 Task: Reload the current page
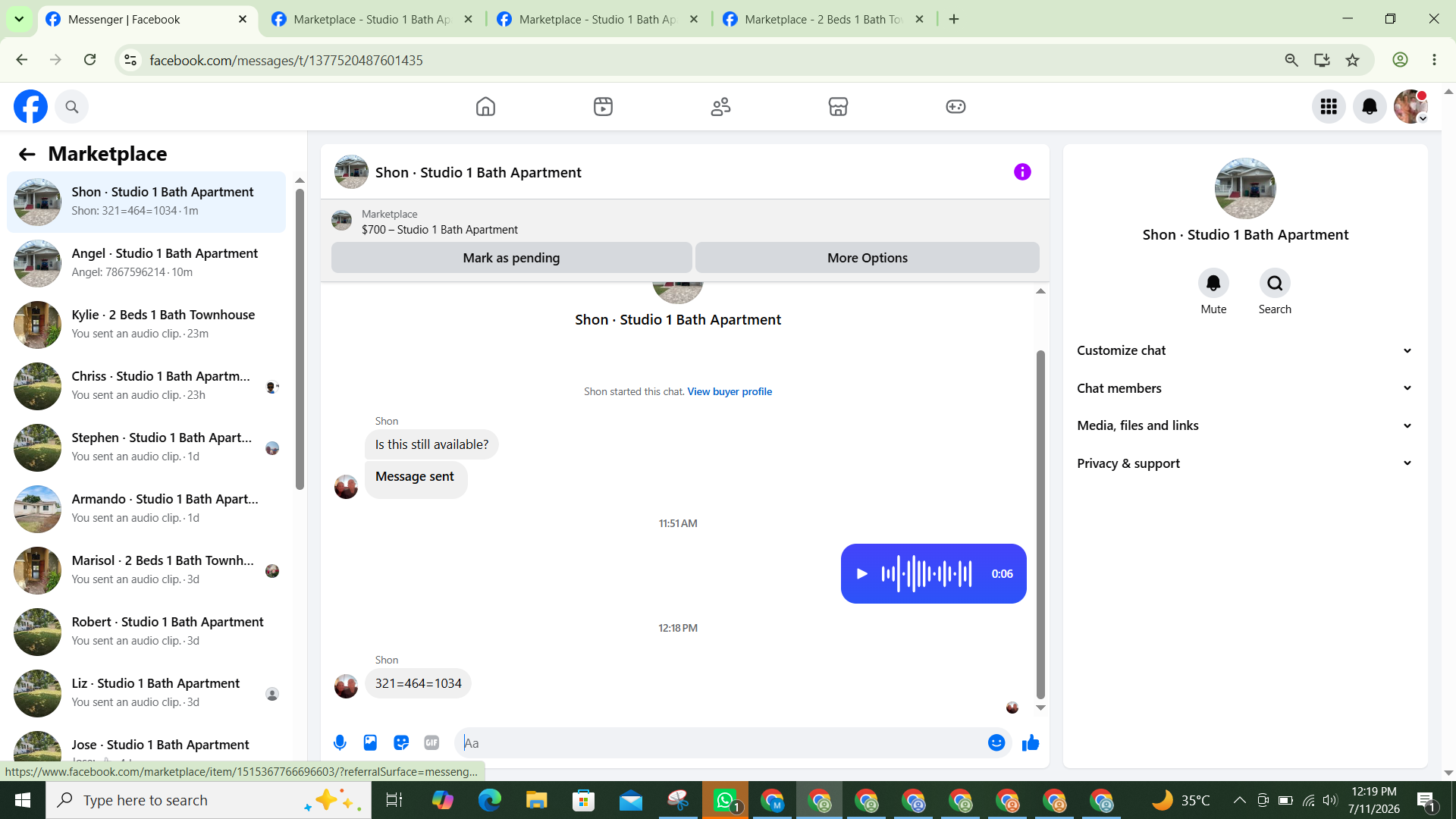click(x=89, y=60)
